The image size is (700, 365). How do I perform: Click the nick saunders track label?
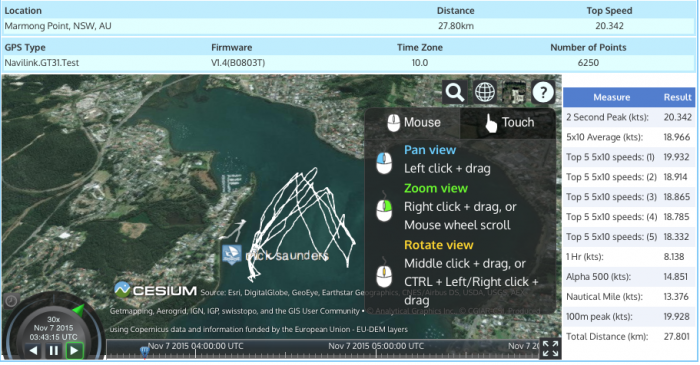287,256
